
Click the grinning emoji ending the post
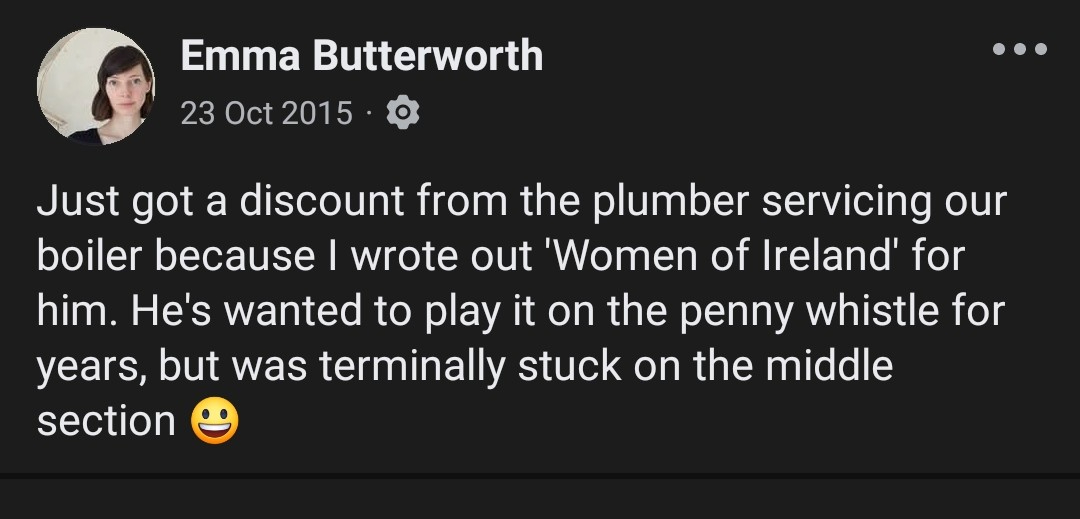point(215,421)
